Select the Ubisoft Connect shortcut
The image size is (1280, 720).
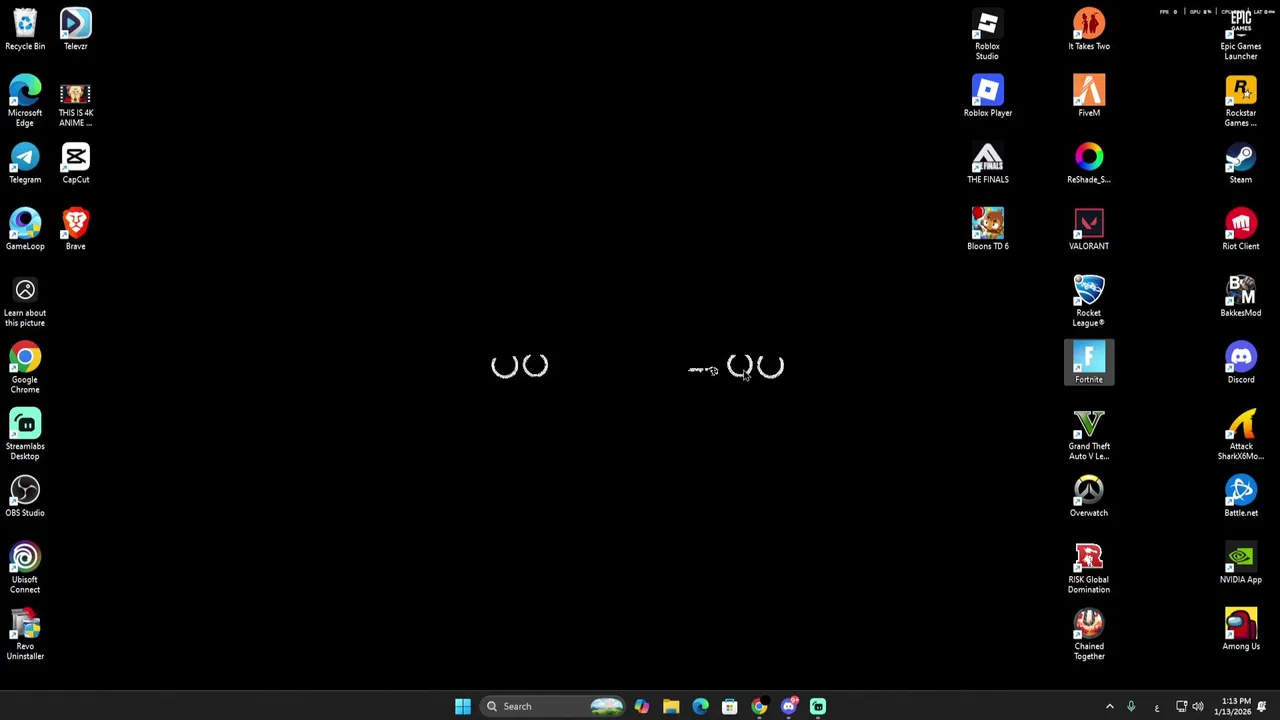pyautogui.click(x=25, y=568)
